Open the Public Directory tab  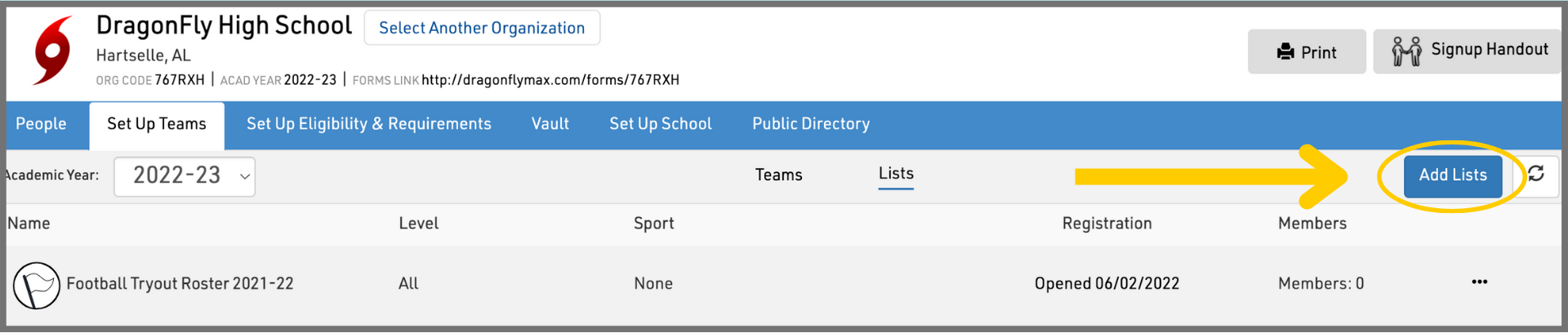click(811, 124)
